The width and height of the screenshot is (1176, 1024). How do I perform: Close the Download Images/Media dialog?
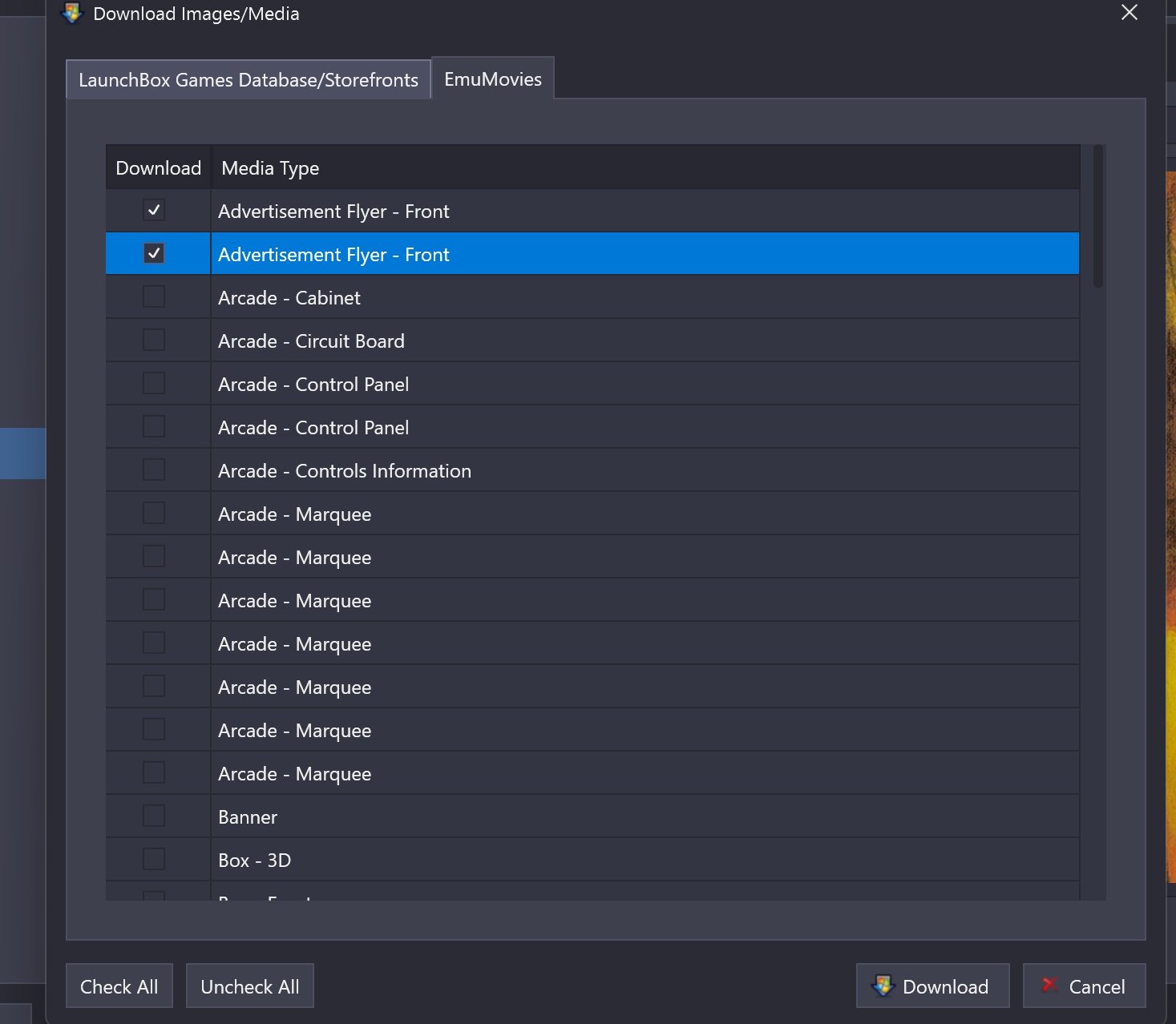1129,12
